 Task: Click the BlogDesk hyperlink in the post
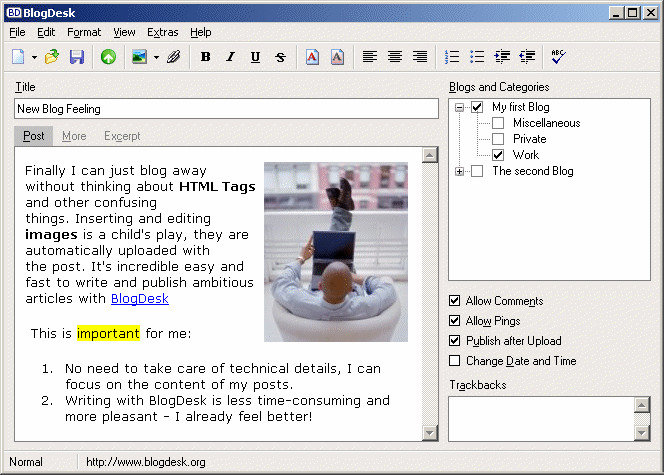[139, 298]
